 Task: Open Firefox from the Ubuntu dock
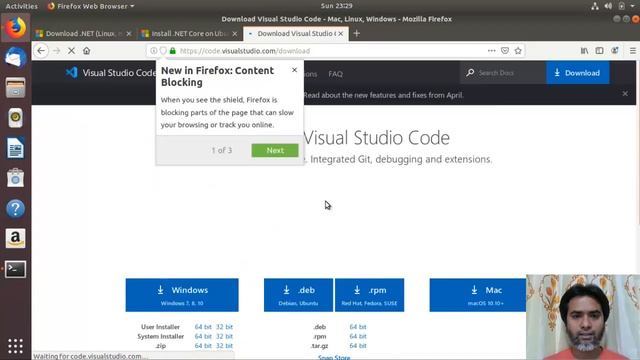click(16, 28)
